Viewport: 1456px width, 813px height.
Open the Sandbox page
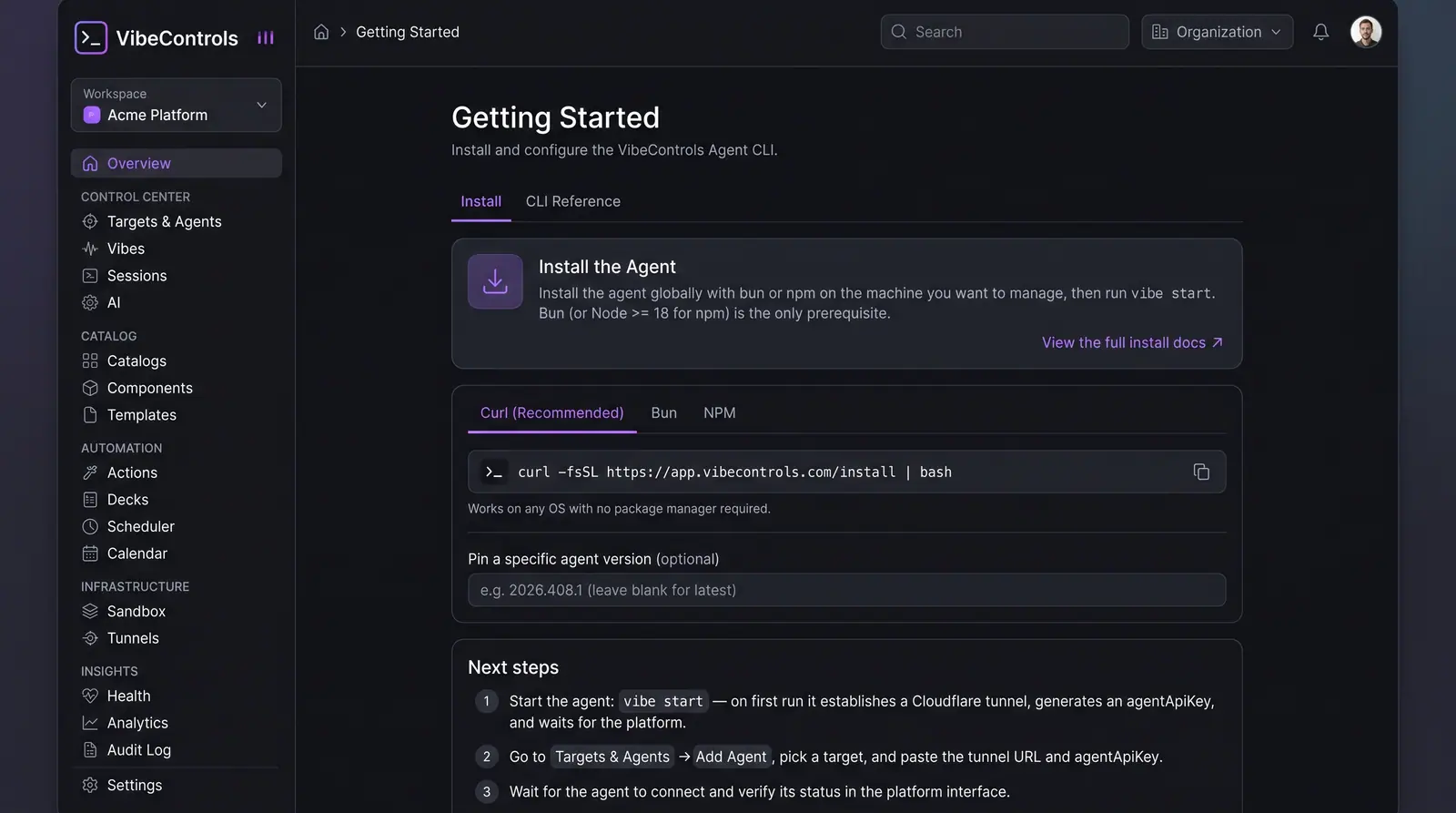136,611
